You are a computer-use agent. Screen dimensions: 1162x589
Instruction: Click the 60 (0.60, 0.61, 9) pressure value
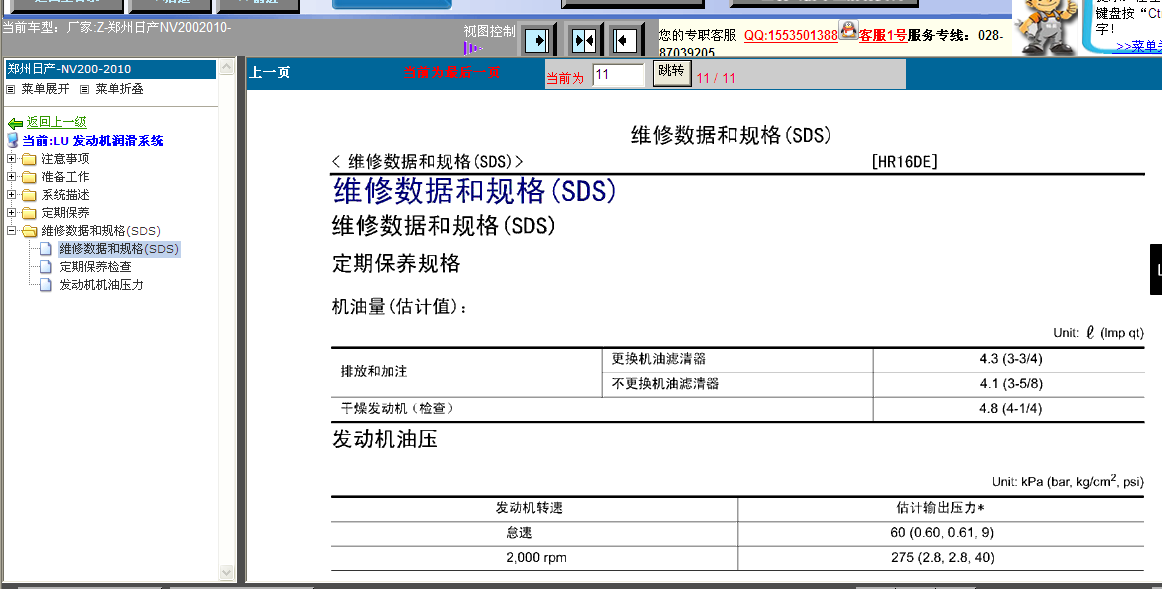pos(942,533)
